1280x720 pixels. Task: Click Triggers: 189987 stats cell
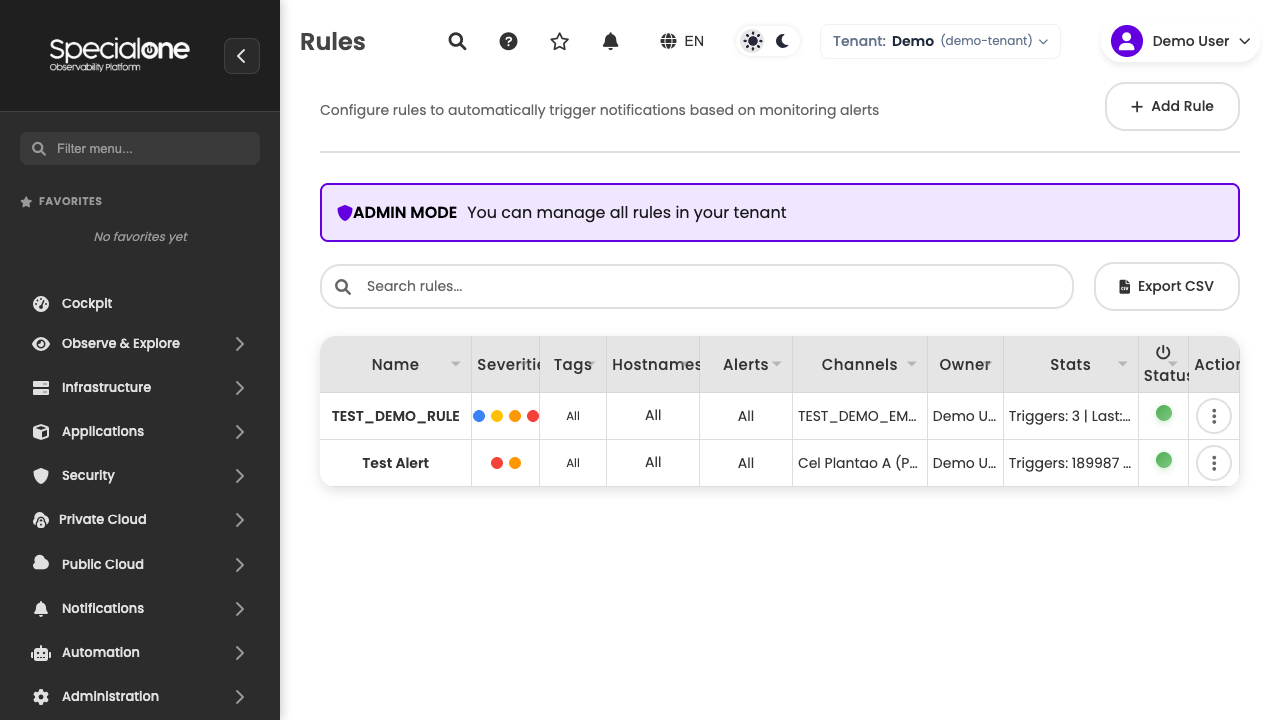coord(1071,463)
